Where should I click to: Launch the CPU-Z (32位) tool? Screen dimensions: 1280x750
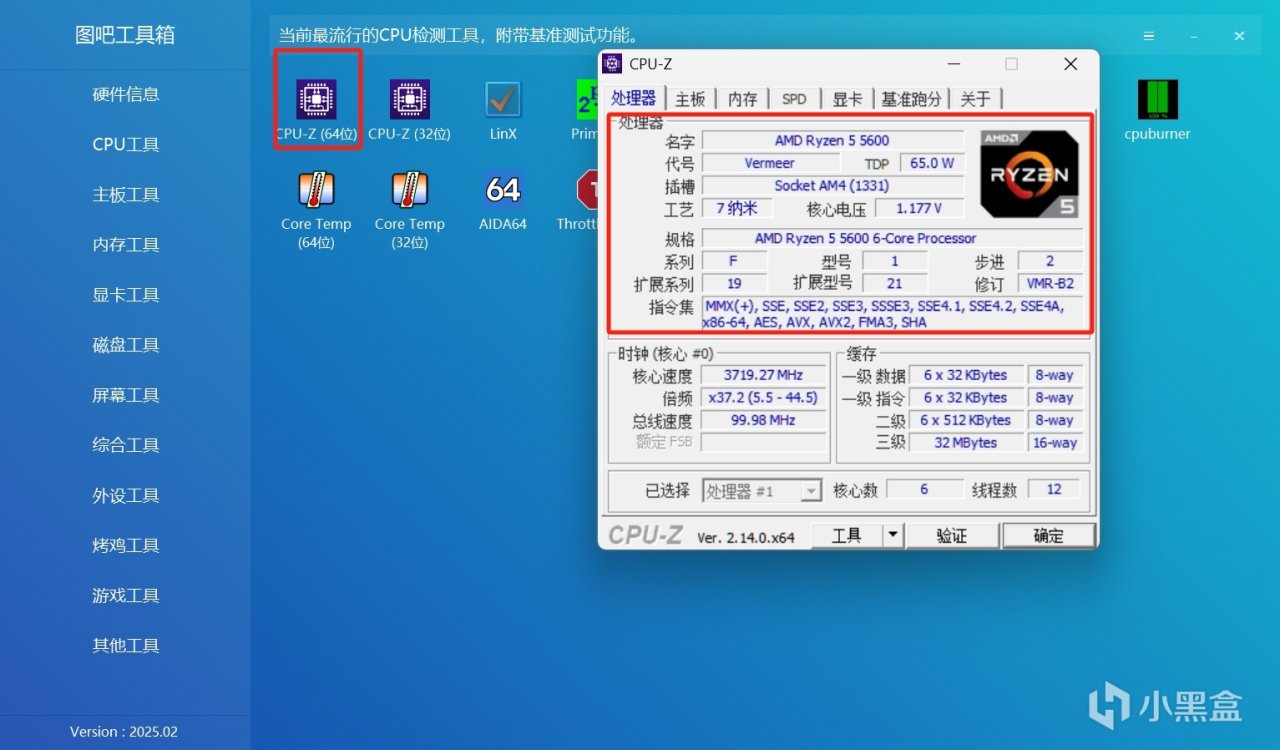pyautogui.click(x=410, y=110)
